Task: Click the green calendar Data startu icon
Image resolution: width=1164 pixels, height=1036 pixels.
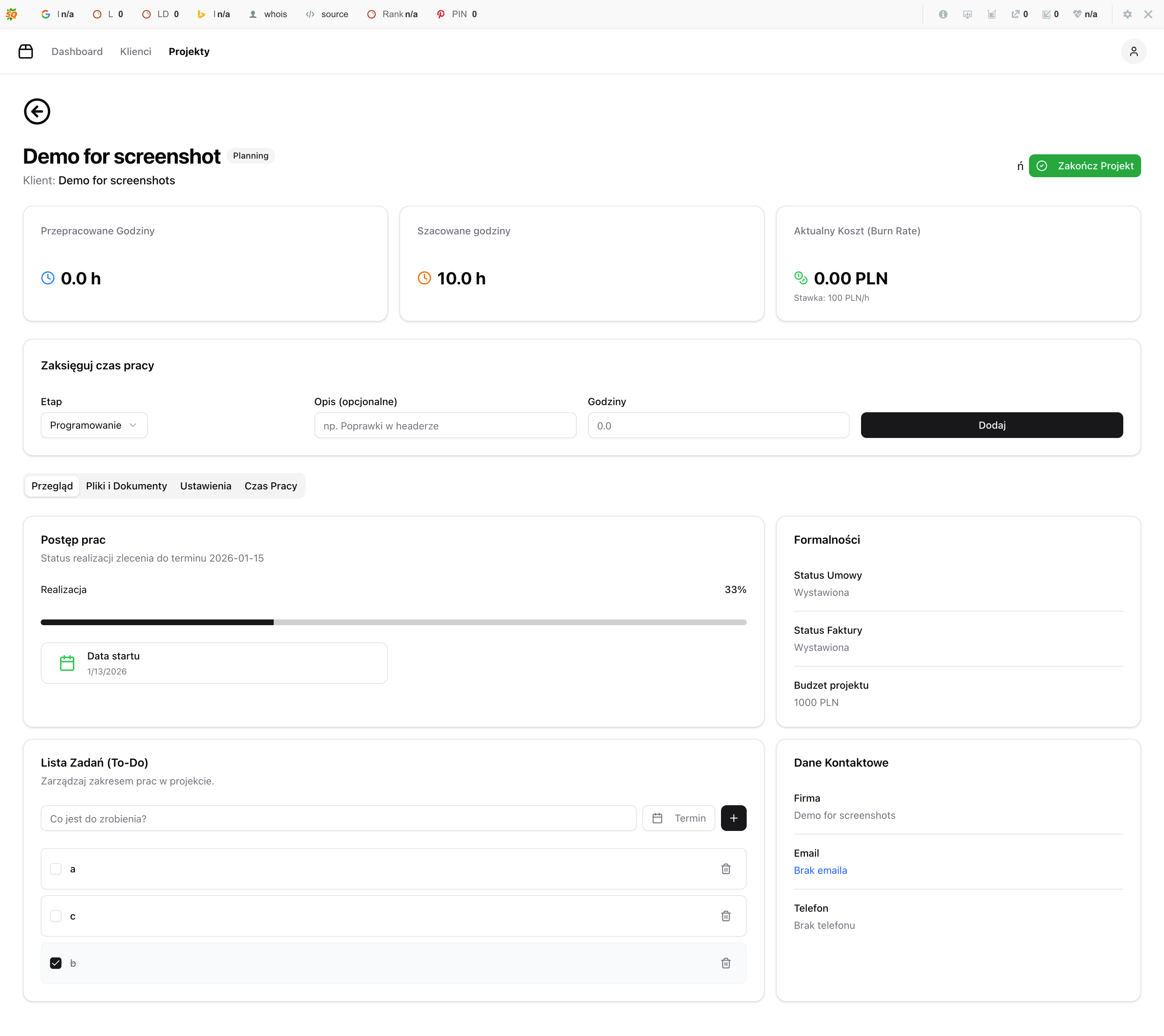Action: coord(67,663)
